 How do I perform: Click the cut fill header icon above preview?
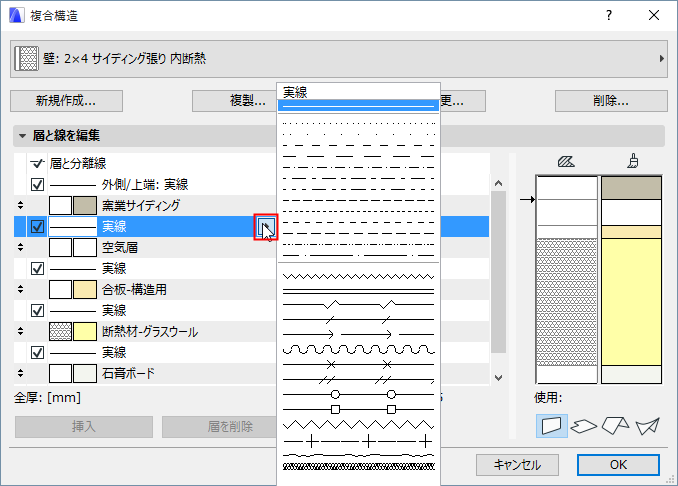[566, 162]
